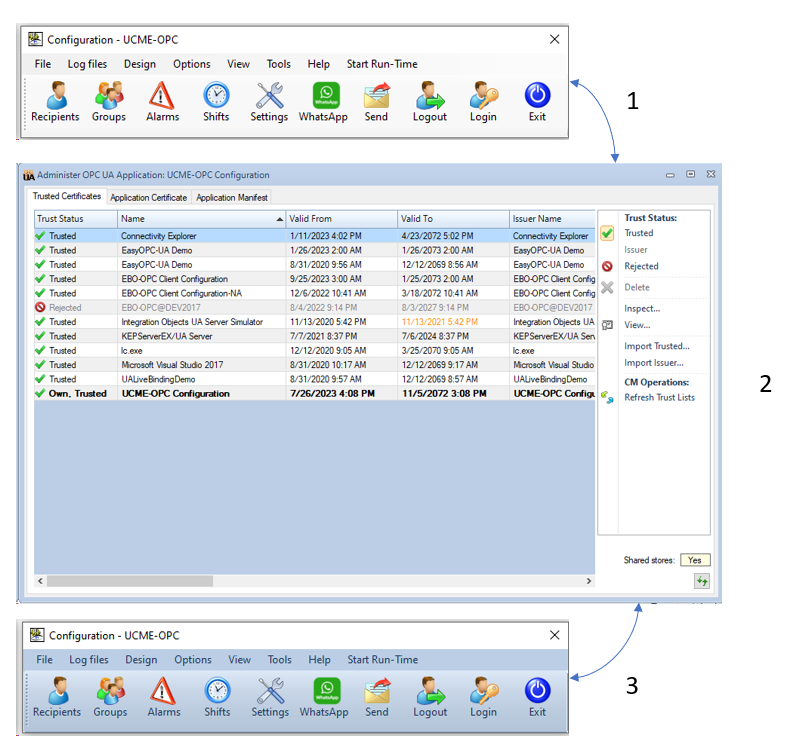Click the View certificate icon in side panel
The width and height of the screenshot is (788, 745).
[x=607, y=325]
